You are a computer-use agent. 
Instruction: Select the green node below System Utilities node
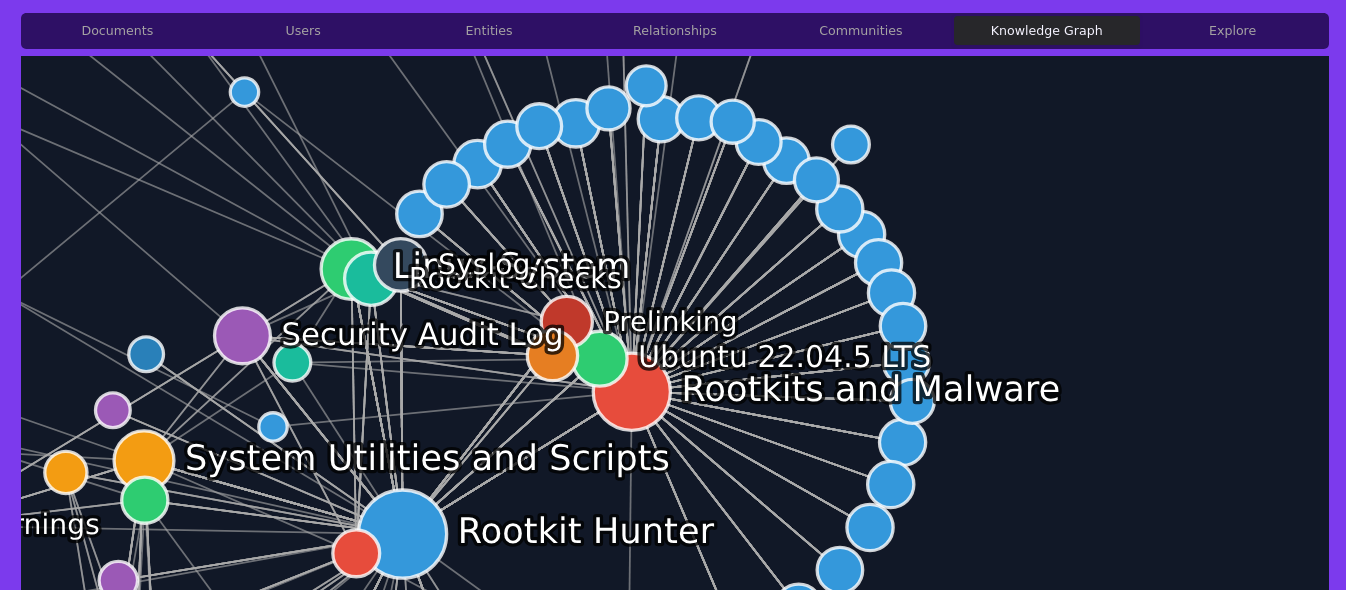(145, 499)
